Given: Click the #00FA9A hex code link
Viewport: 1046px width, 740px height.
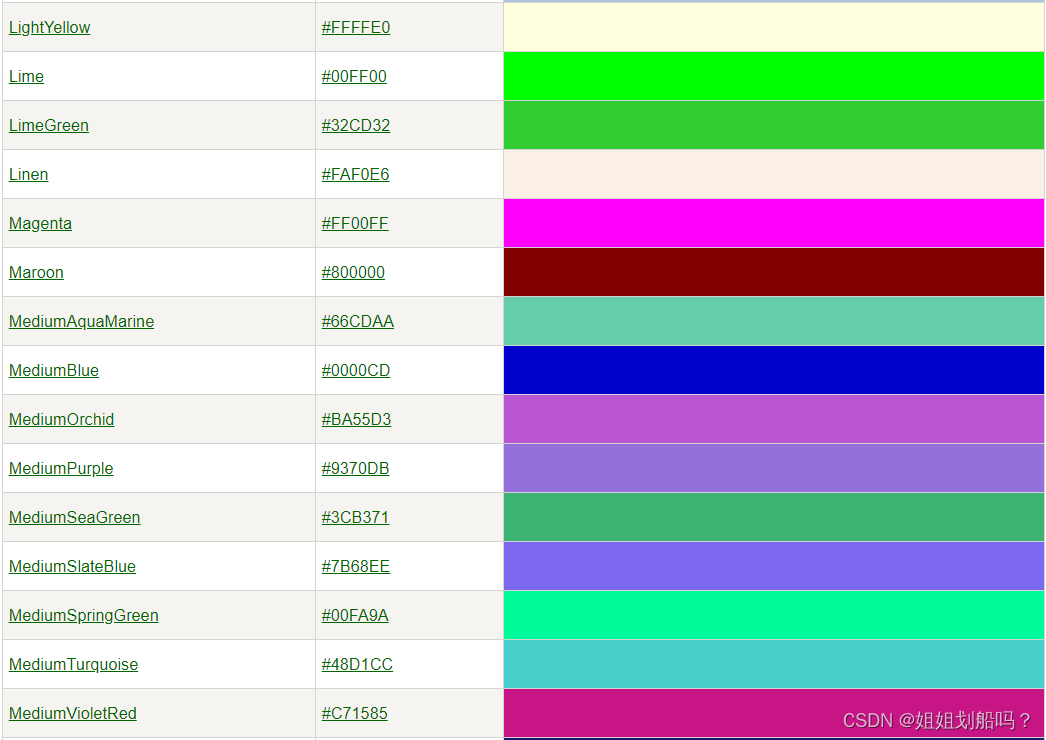Looking at the screenshot, I should pos(355,616).
